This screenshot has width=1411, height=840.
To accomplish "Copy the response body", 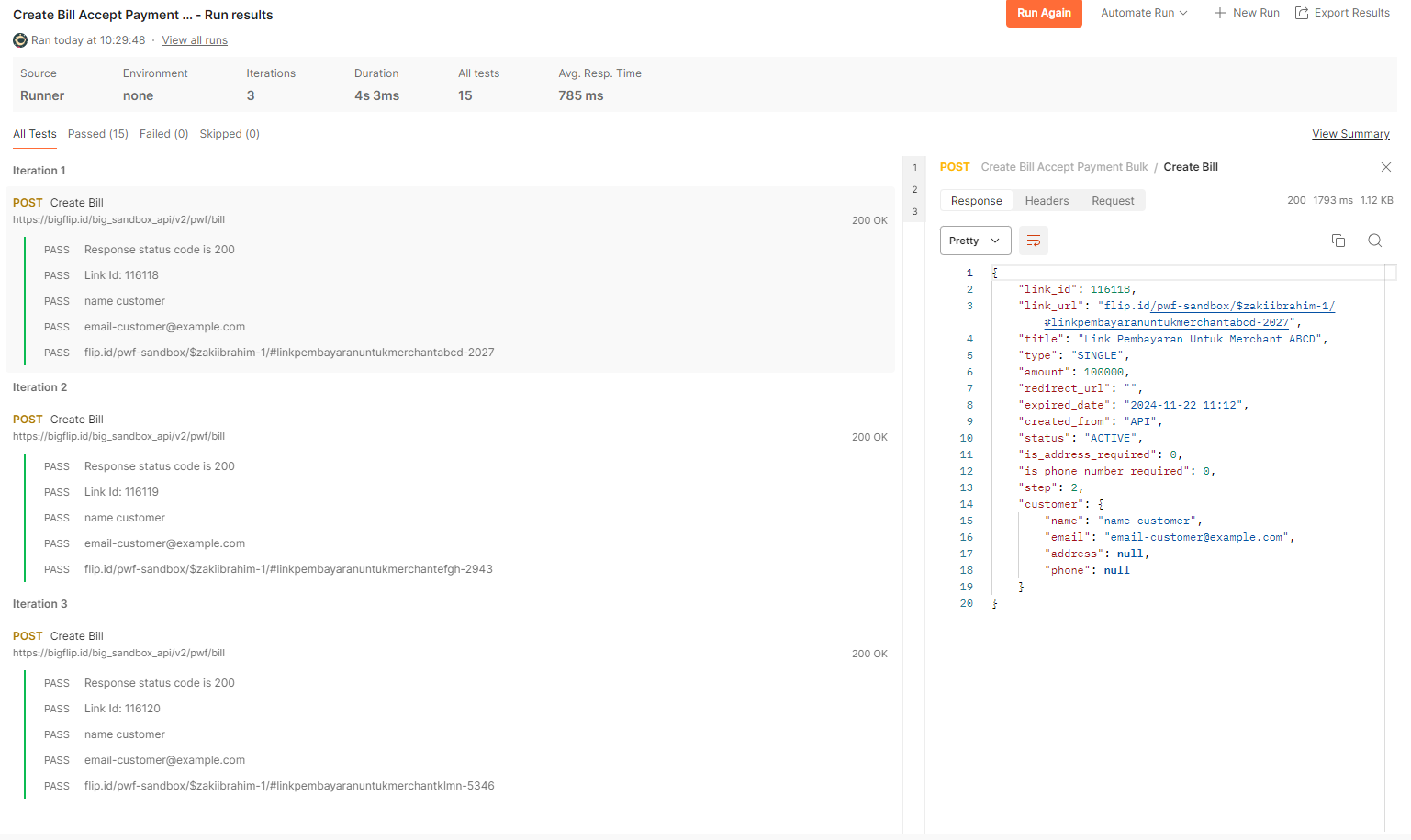I will 1338,240.
